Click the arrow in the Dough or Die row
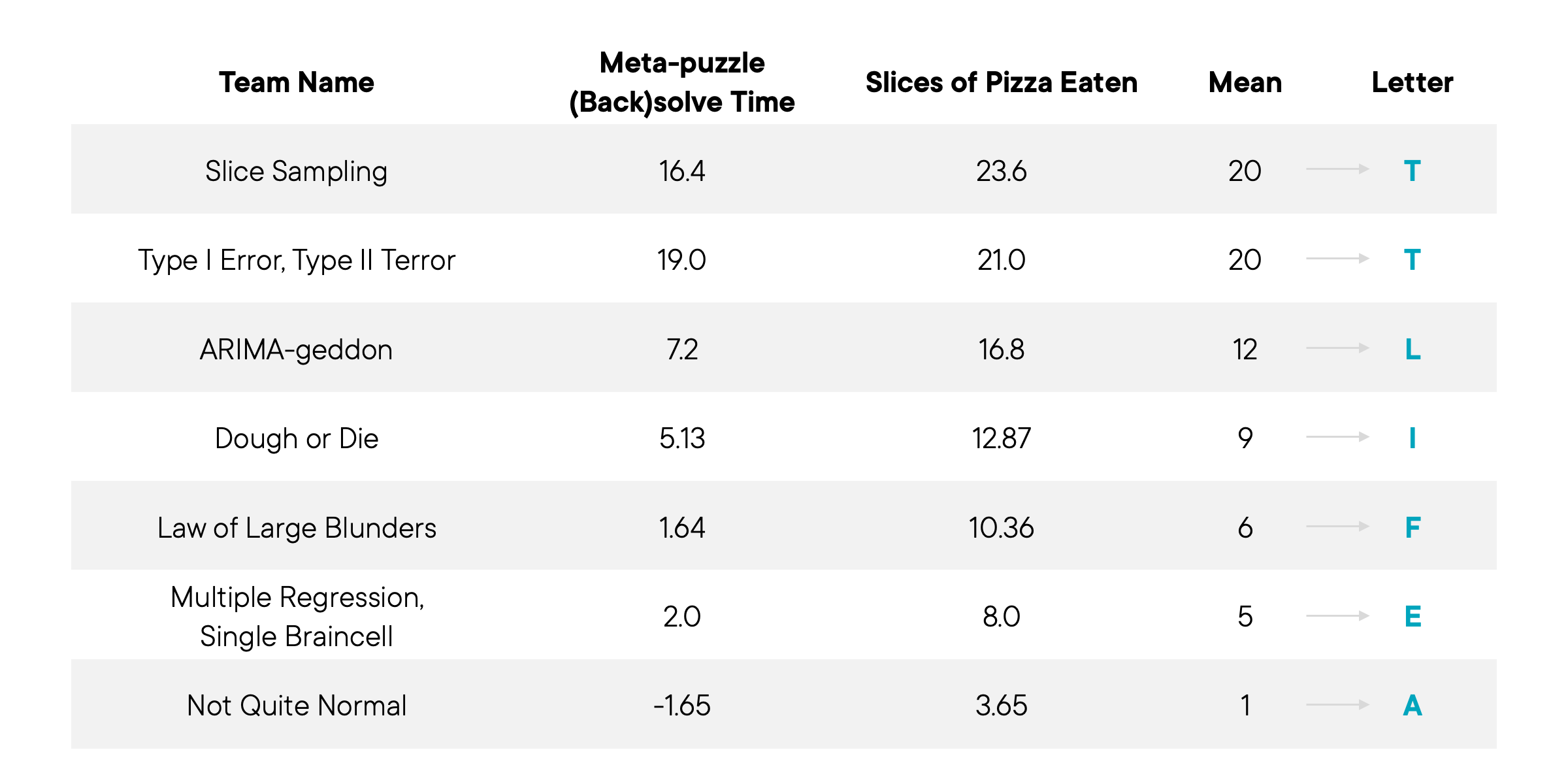1568x784 pixels. click(x=1337, y=437)
